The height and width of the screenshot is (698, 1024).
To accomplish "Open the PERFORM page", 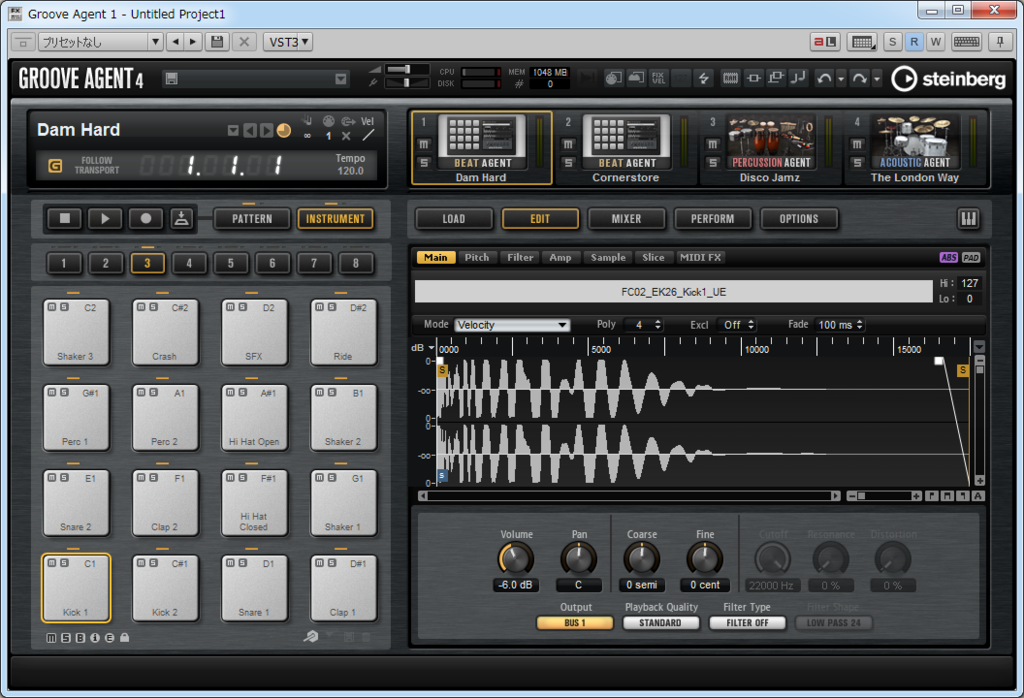I will click(x=712, y=219).
